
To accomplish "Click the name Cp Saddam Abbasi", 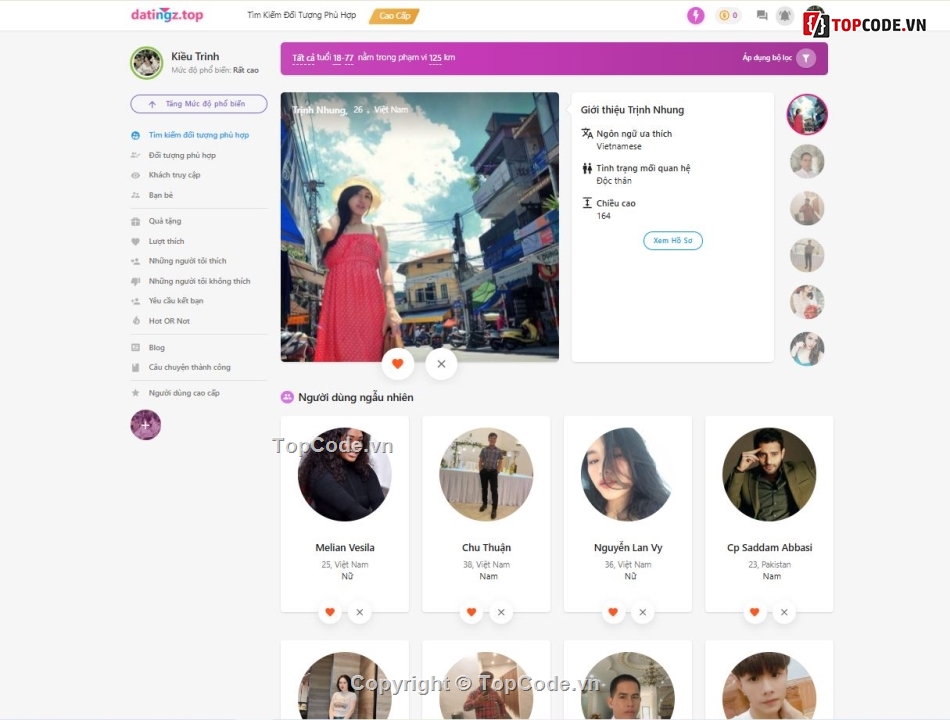I will pyautogui.click(x=769, y=547).
